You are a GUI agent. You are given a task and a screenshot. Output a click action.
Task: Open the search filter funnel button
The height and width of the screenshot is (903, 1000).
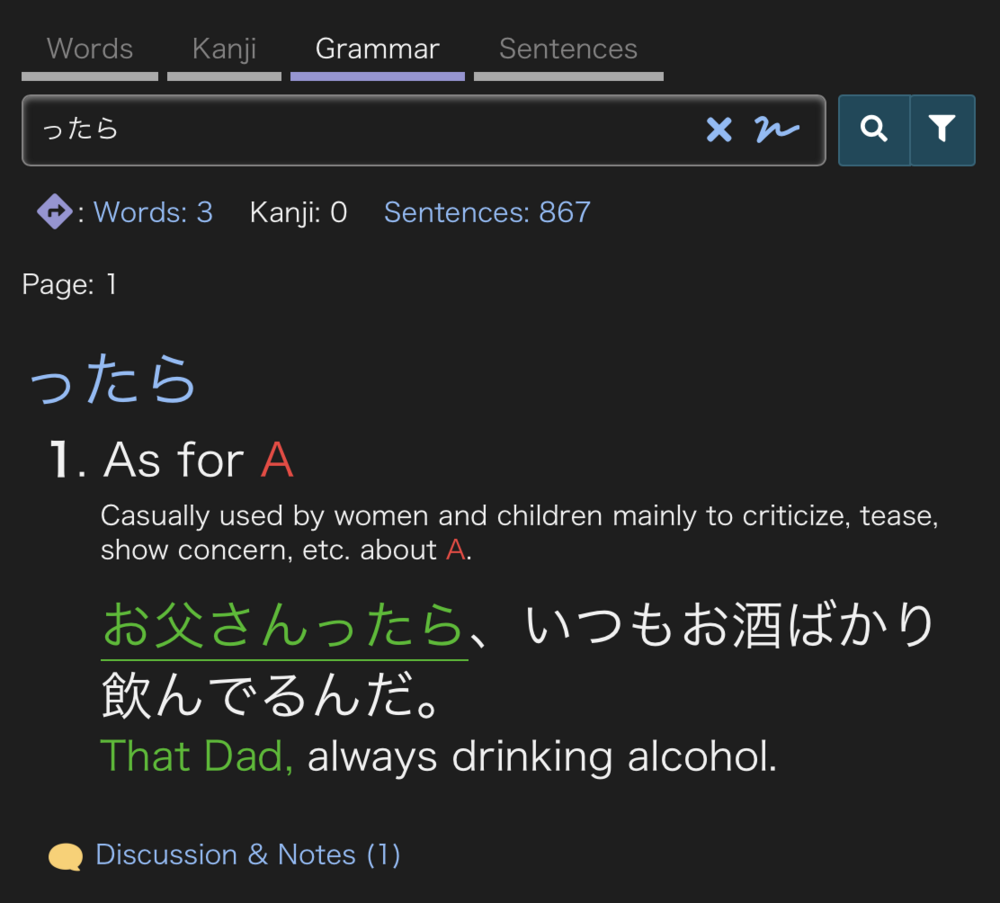coord(943,130)
